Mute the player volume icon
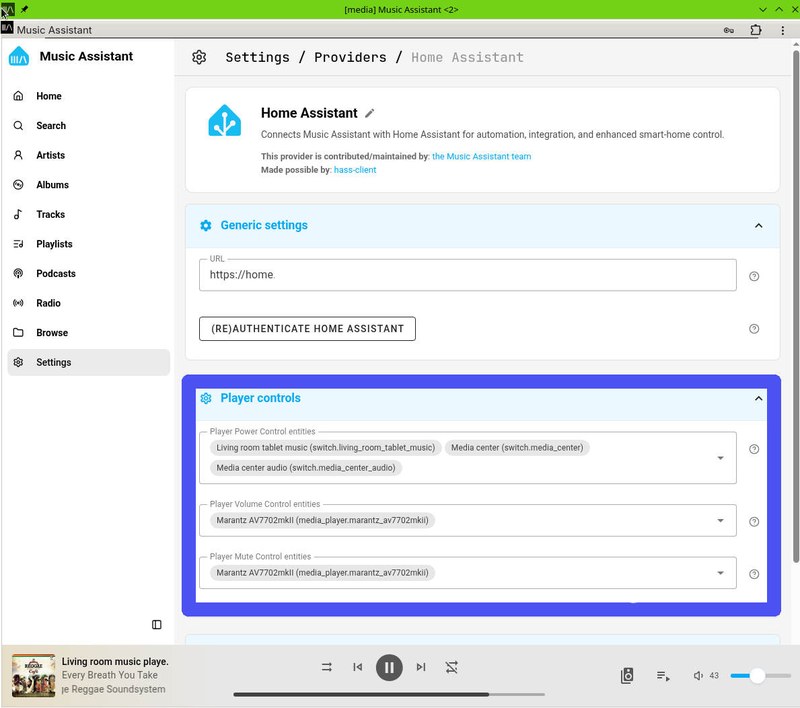The width and height of the screenshot is (800, 708). pos(698,676)
